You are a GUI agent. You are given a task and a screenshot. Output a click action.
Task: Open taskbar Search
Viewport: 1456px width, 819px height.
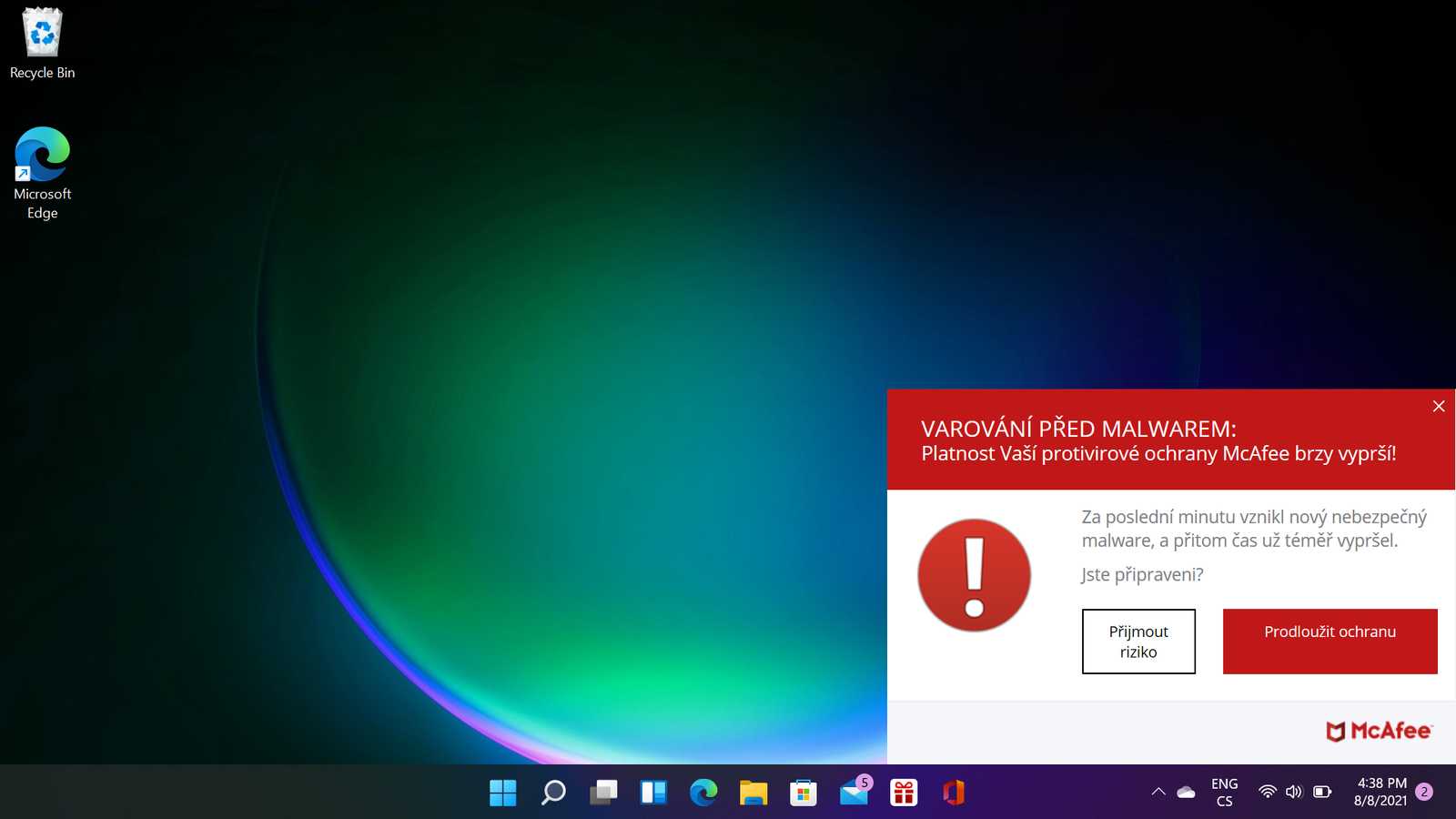pos(553,793)
